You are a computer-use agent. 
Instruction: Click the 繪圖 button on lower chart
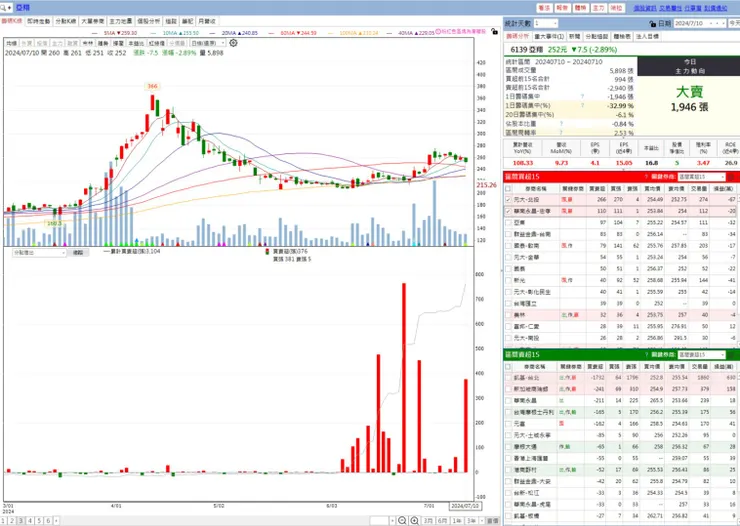(x=78, y=253)
